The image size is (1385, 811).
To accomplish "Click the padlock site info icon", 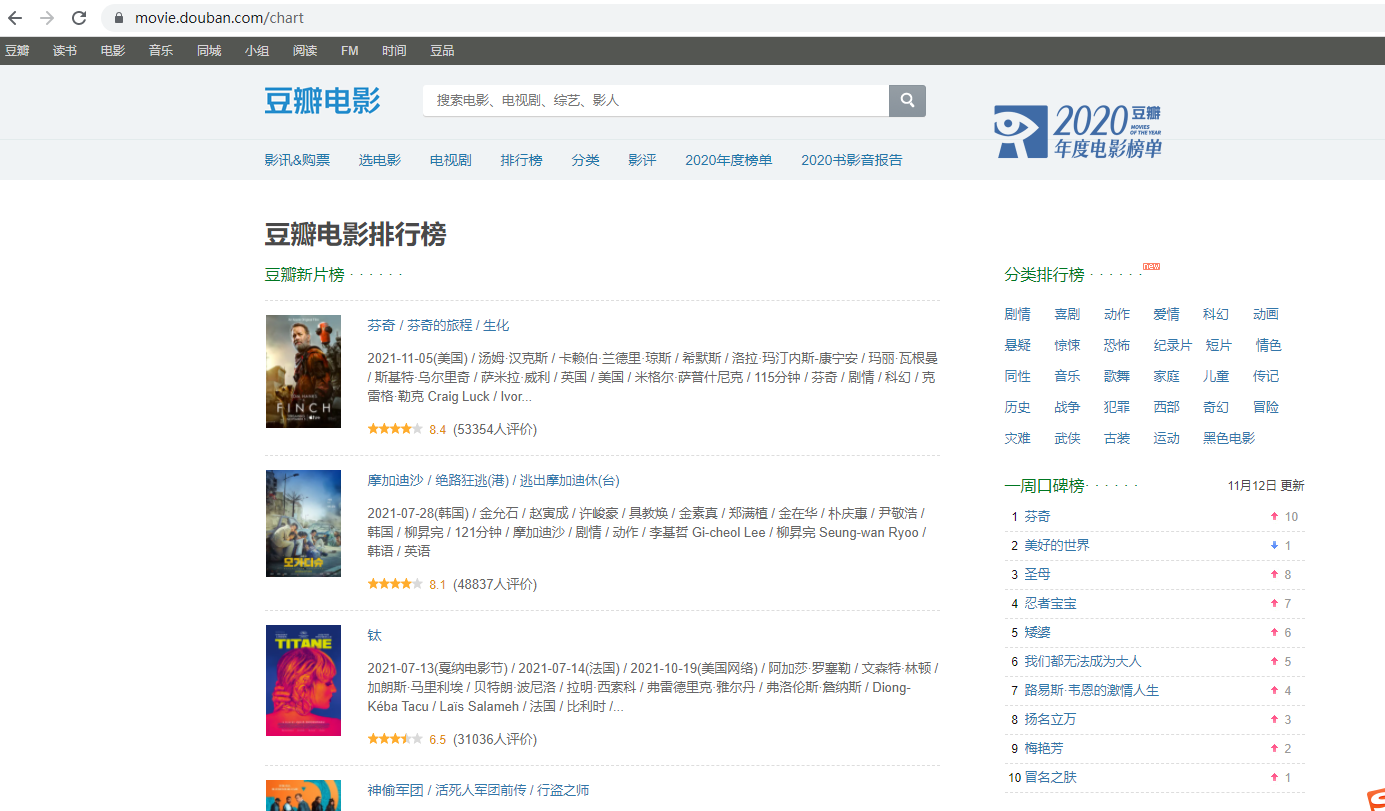I will pyautogui.click(x=119, y=18).
